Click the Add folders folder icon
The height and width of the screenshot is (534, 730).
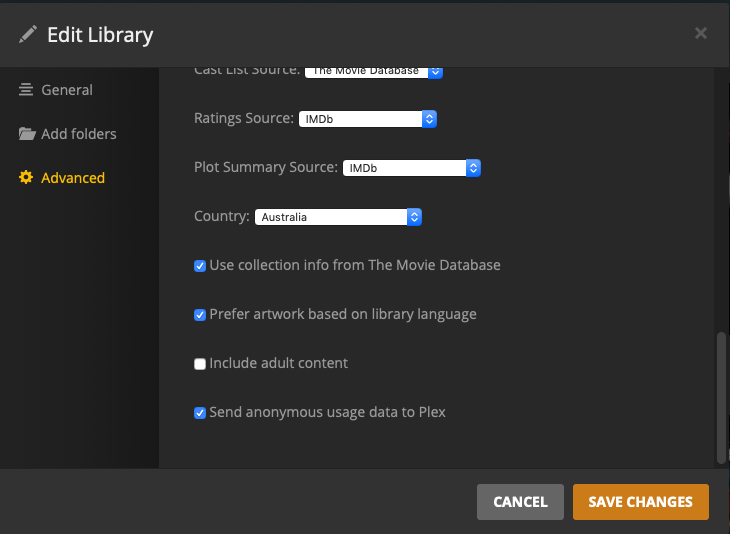(x=27, y=134)
